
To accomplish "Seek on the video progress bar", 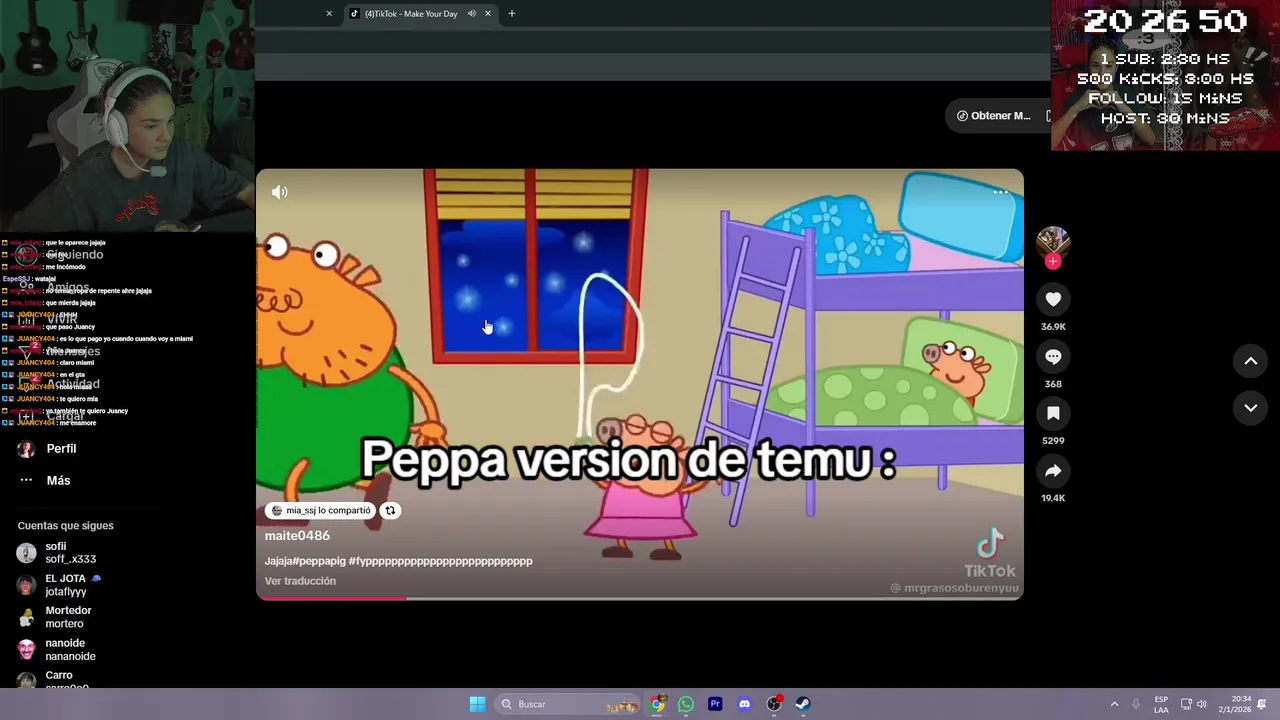I will (x=640, y=598).
